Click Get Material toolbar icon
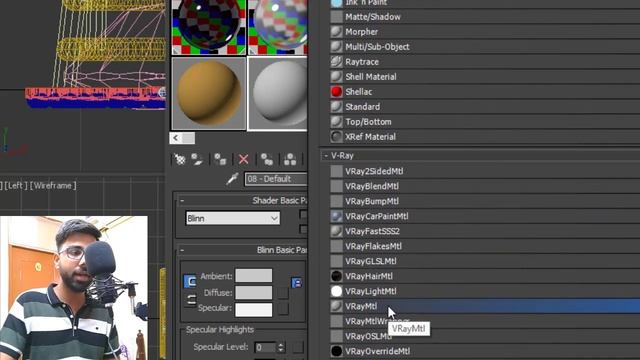 click(x=180, y=159)
